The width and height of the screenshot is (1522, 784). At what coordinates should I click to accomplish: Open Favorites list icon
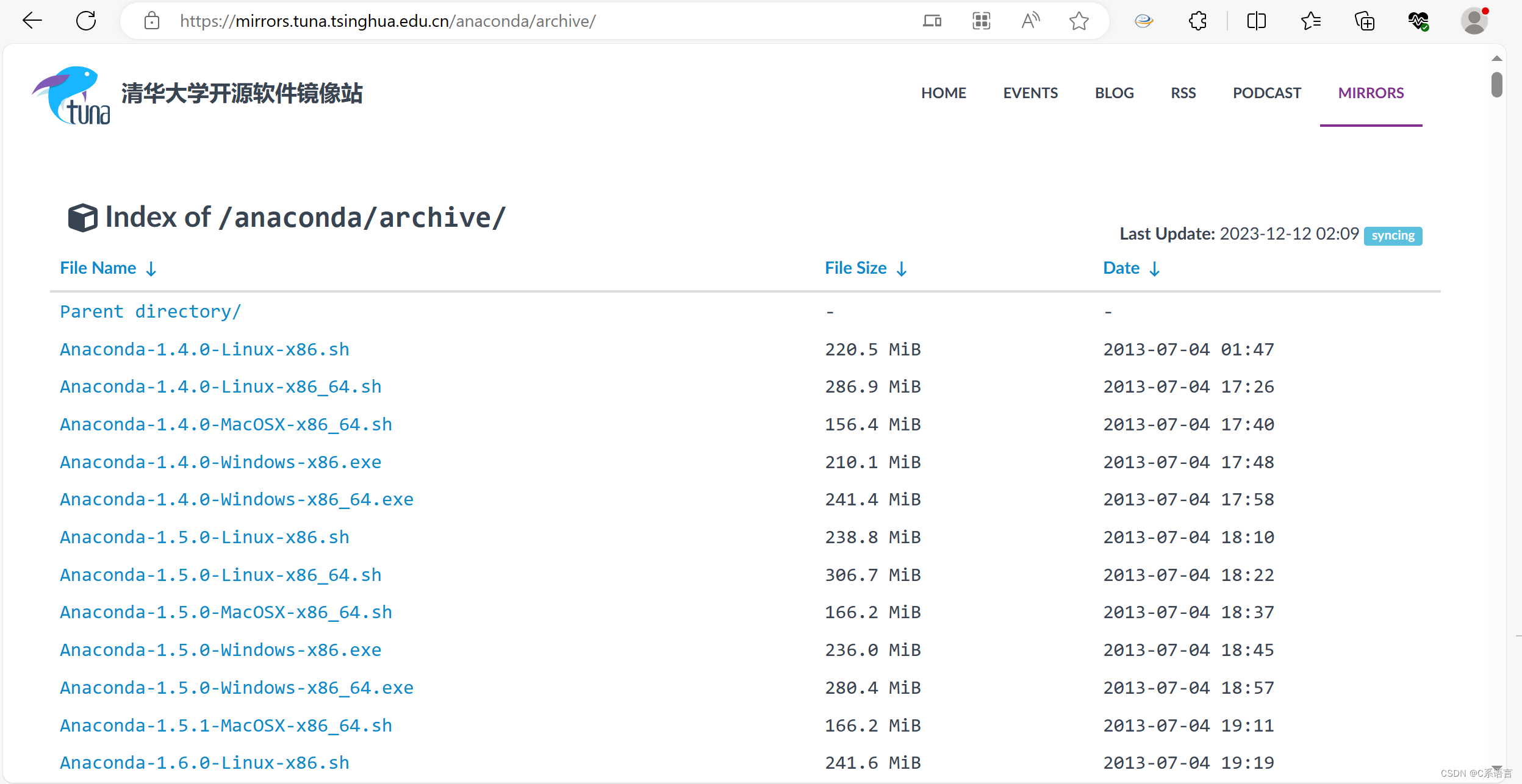1310,21
